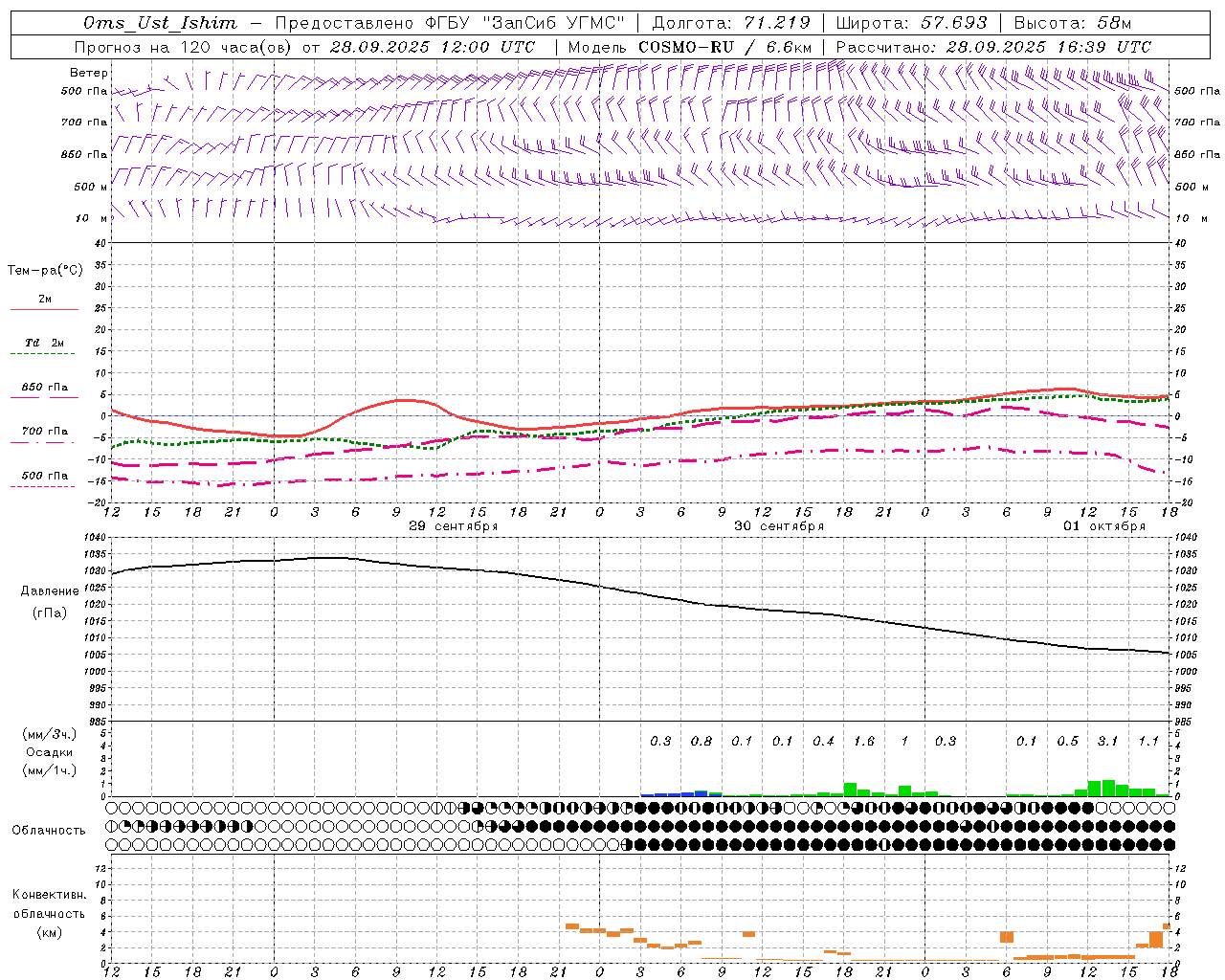This screenshot has height=980, width=1225.
Task: Click the Облачность cloud cover label
Action: tap(49, 830)
